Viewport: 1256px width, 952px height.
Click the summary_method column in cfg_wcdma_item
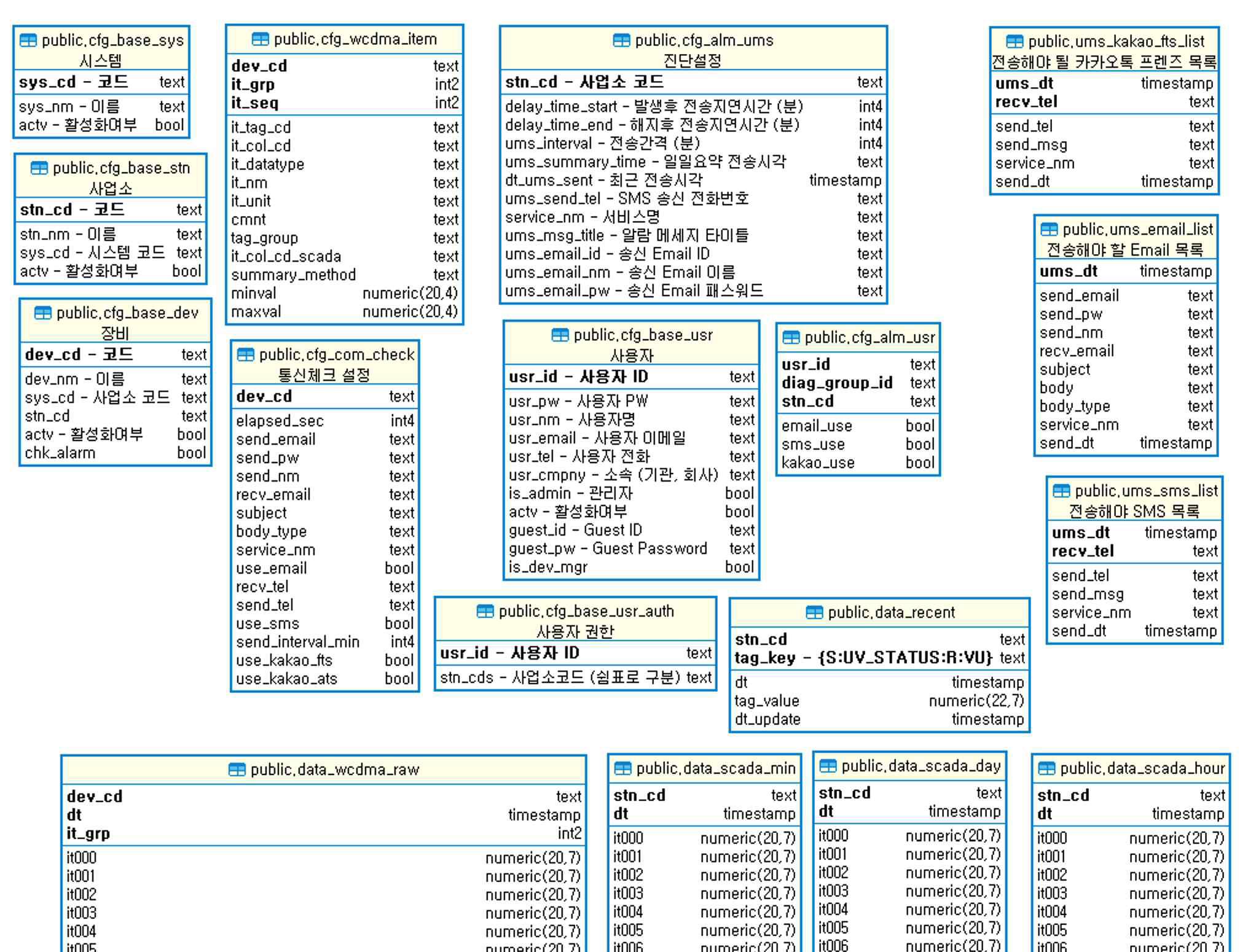(345, 275)
